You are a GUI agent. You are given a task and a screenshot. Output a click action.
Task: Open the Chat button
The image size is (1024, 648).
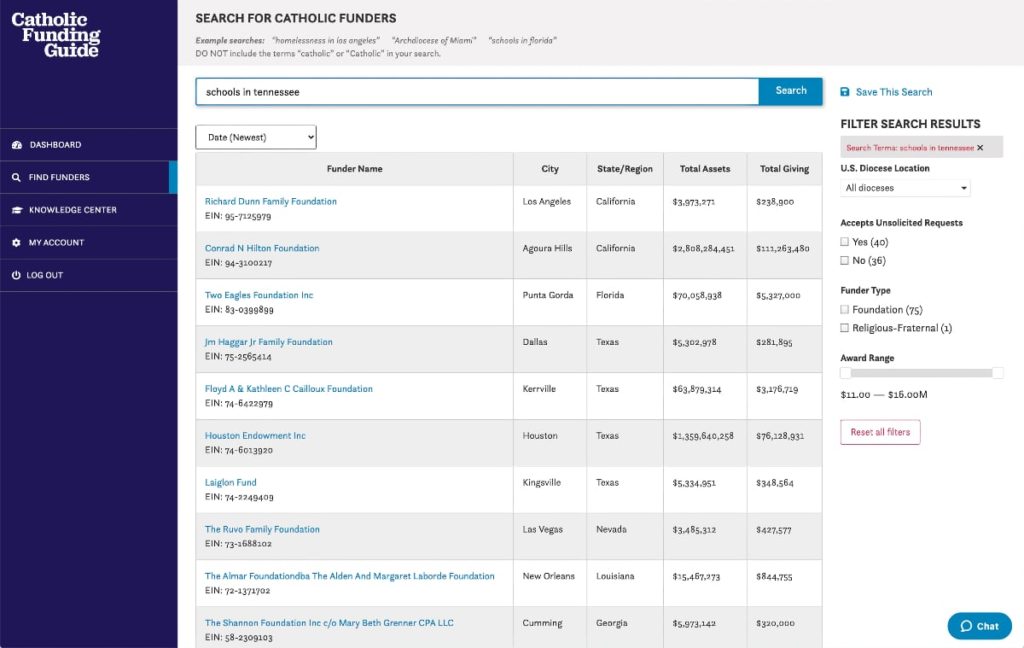click(x=980, y=626)
